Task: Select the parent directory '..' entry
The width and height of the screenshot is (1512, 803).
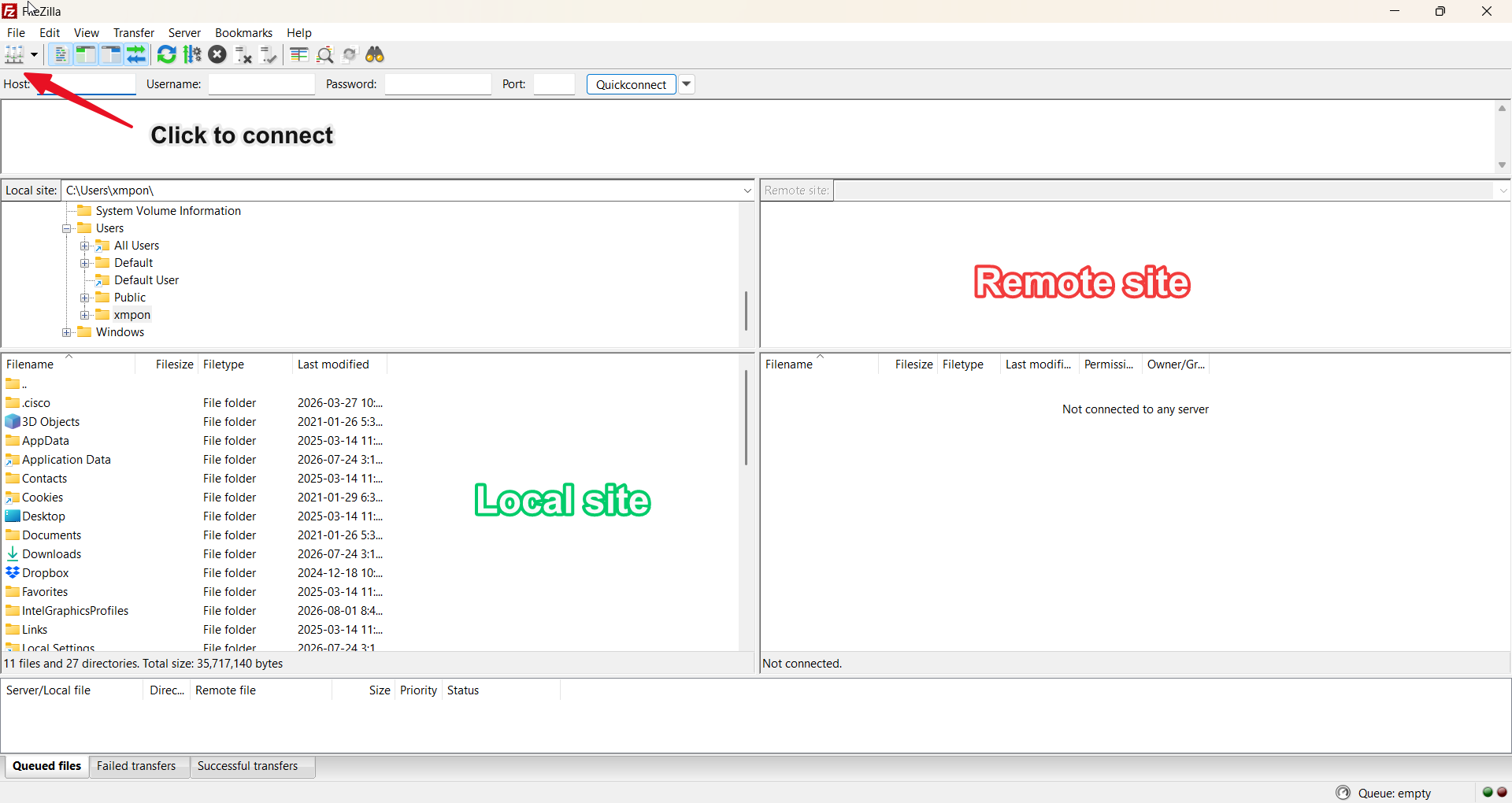Action: coord(17,384)
